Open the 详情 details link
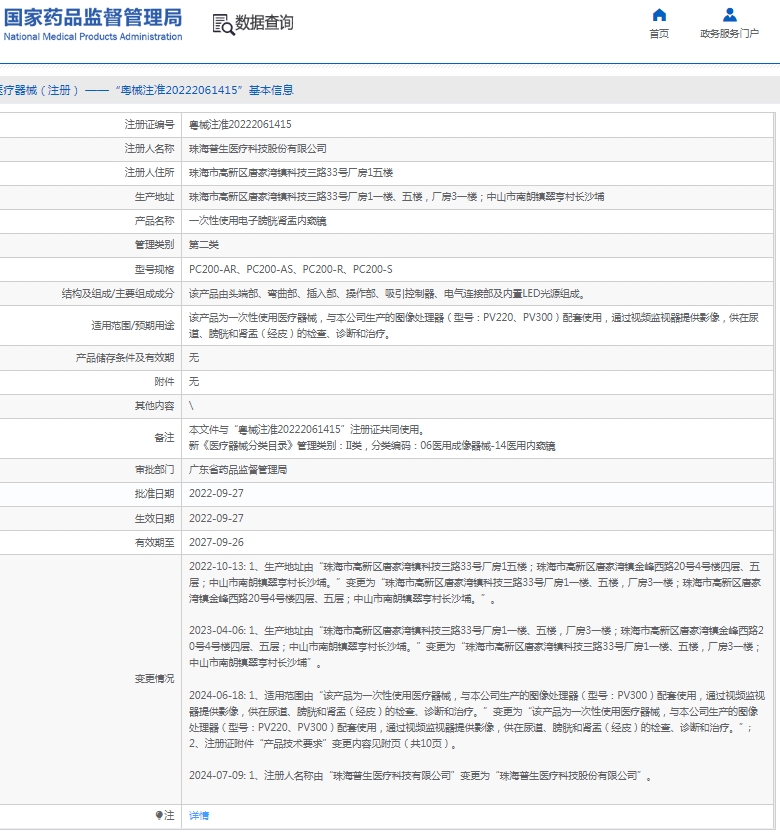This screenshot has width=780, height=833. point(199,815)
